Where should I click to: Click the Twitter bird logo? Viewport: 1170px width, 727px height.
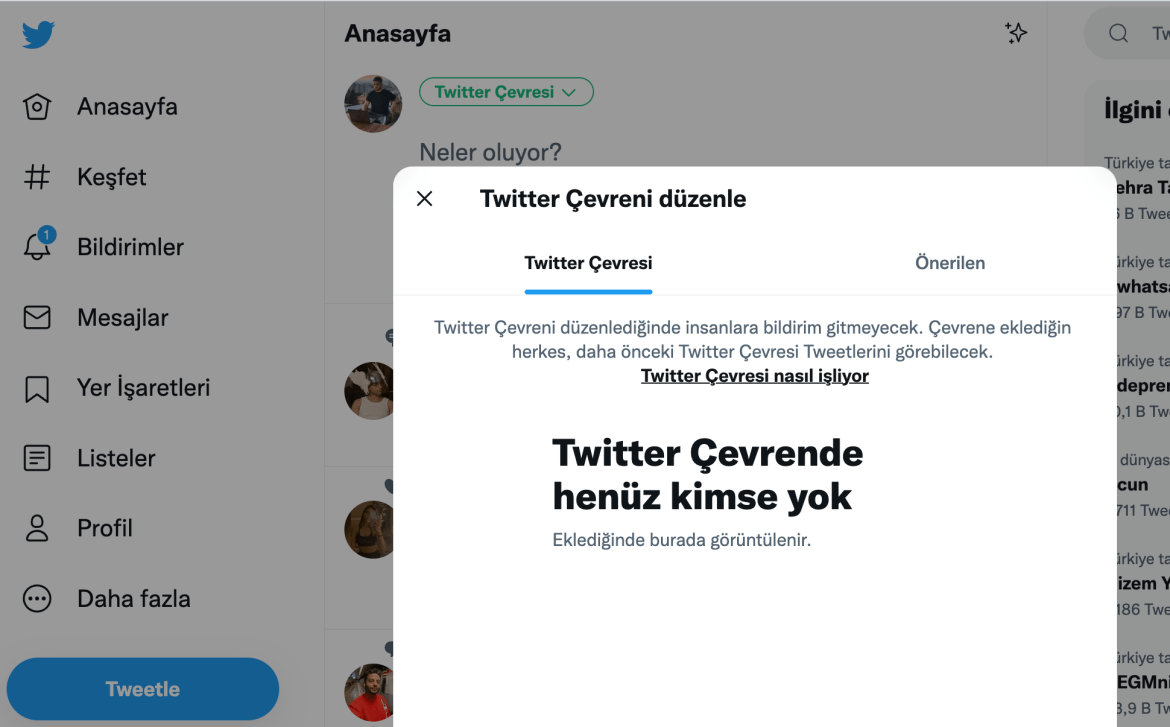pyautogui.click(x=38, y=34)
